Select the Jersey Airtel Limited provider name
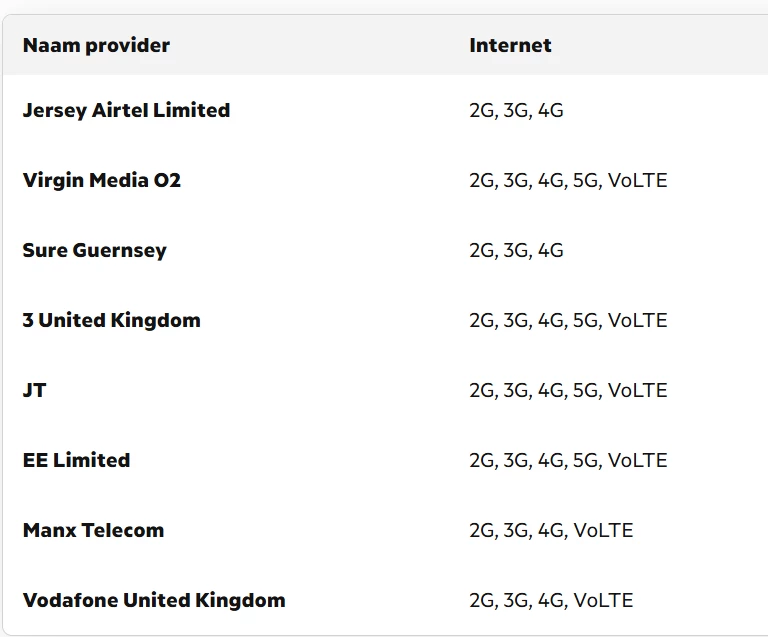 pos(126,110)
